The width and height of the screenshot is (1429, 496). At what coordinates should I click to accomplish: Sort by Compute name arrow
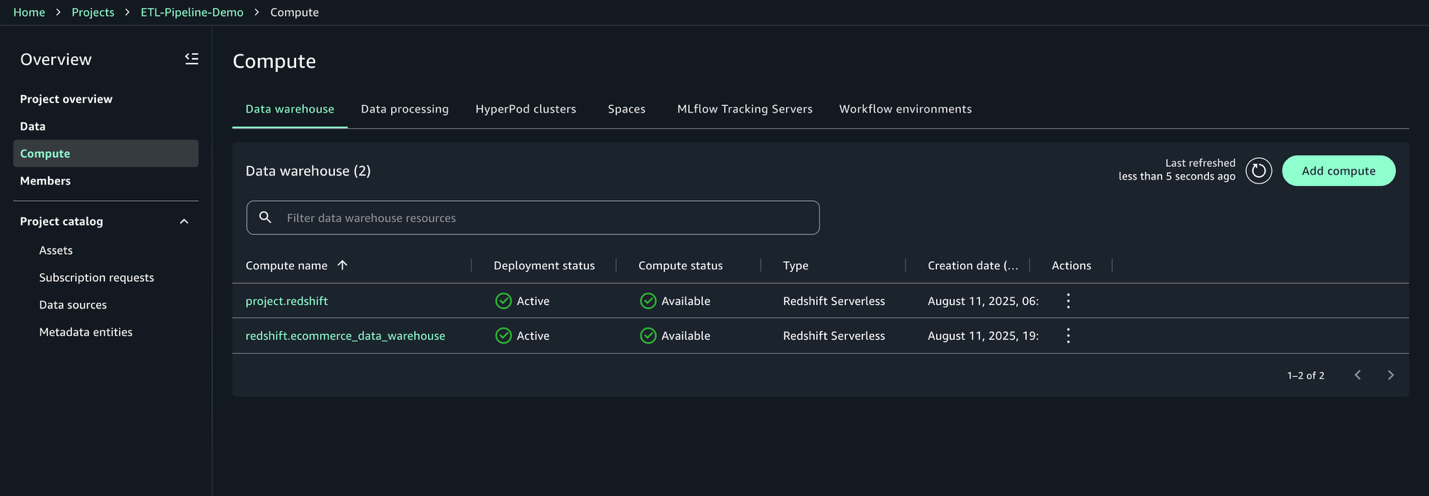pos(342,266)
